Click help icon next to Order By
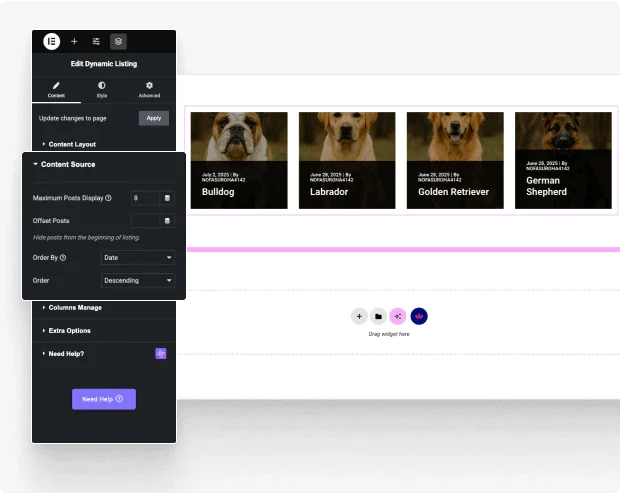 coord(63,258)
